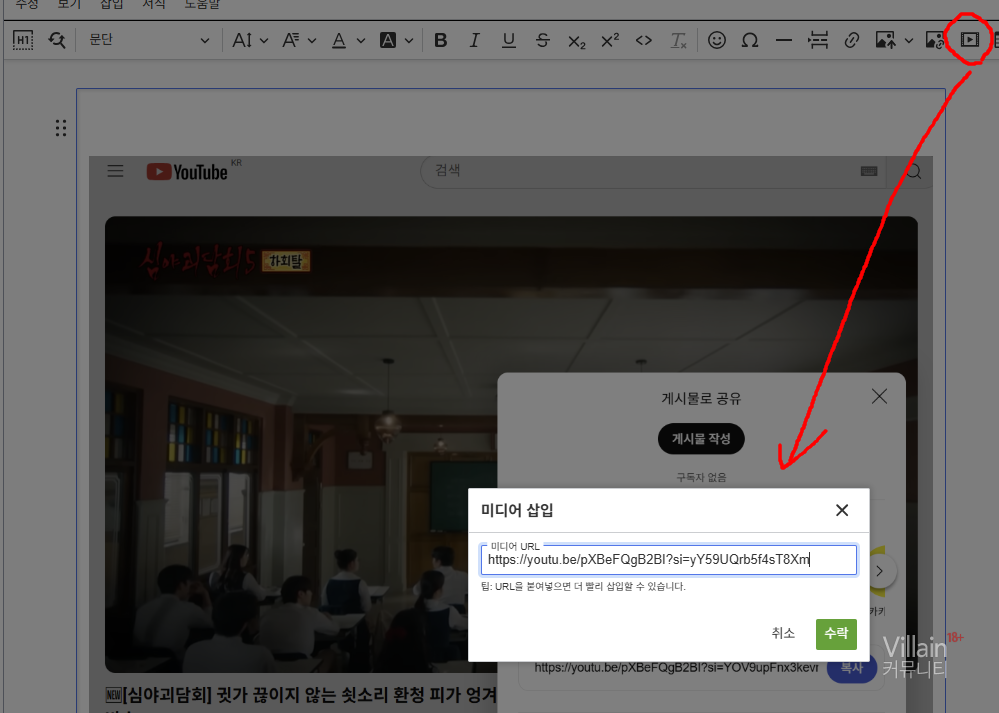This screenshot has height=713, width=999.
Task: Open the emoji picker icon
Action: pyautogui.click(x=716, y=40)
